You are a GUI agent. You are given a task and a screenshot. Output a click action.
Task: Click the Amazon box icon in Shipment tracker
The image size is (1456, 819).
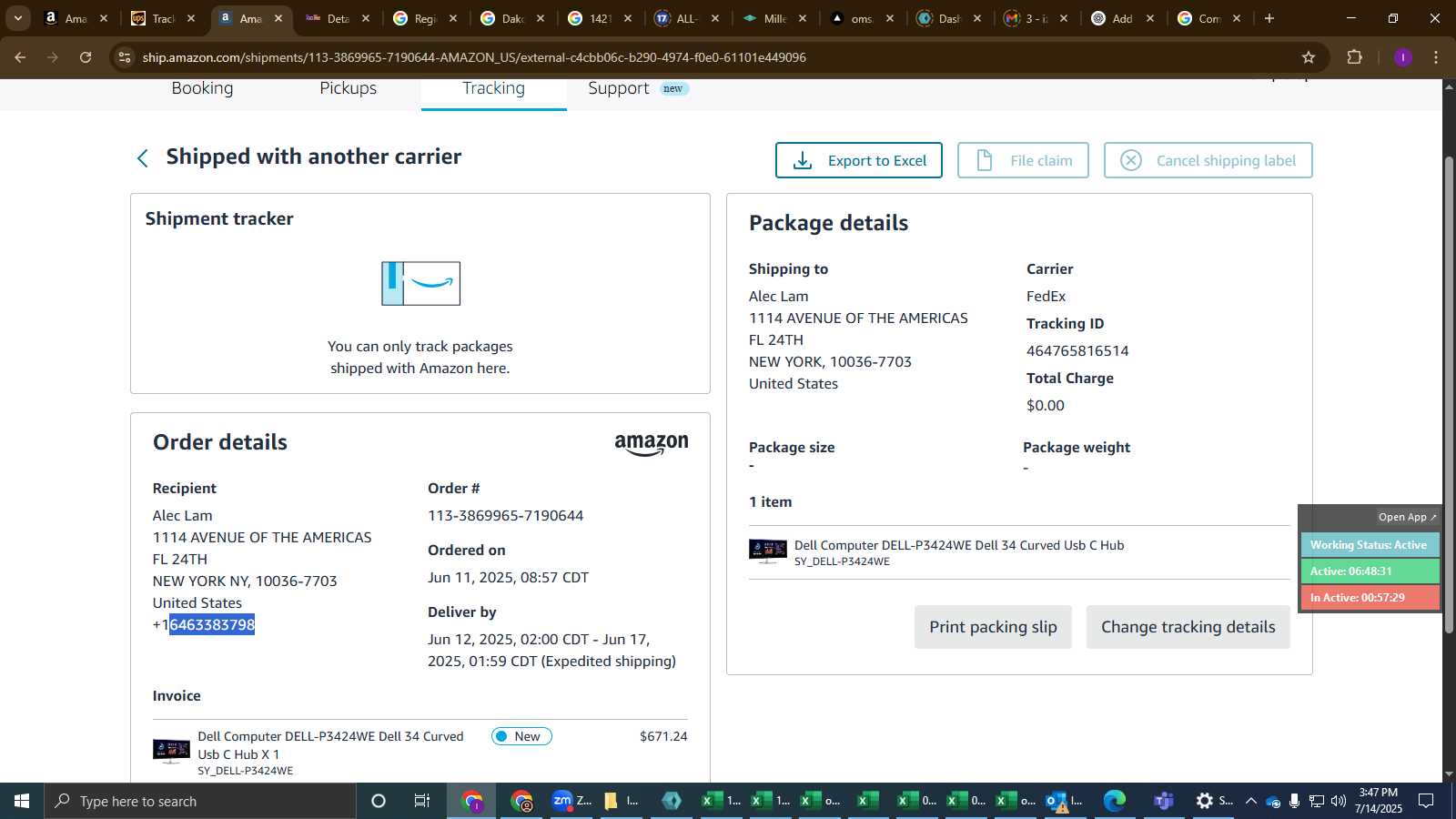click(420, 283)
